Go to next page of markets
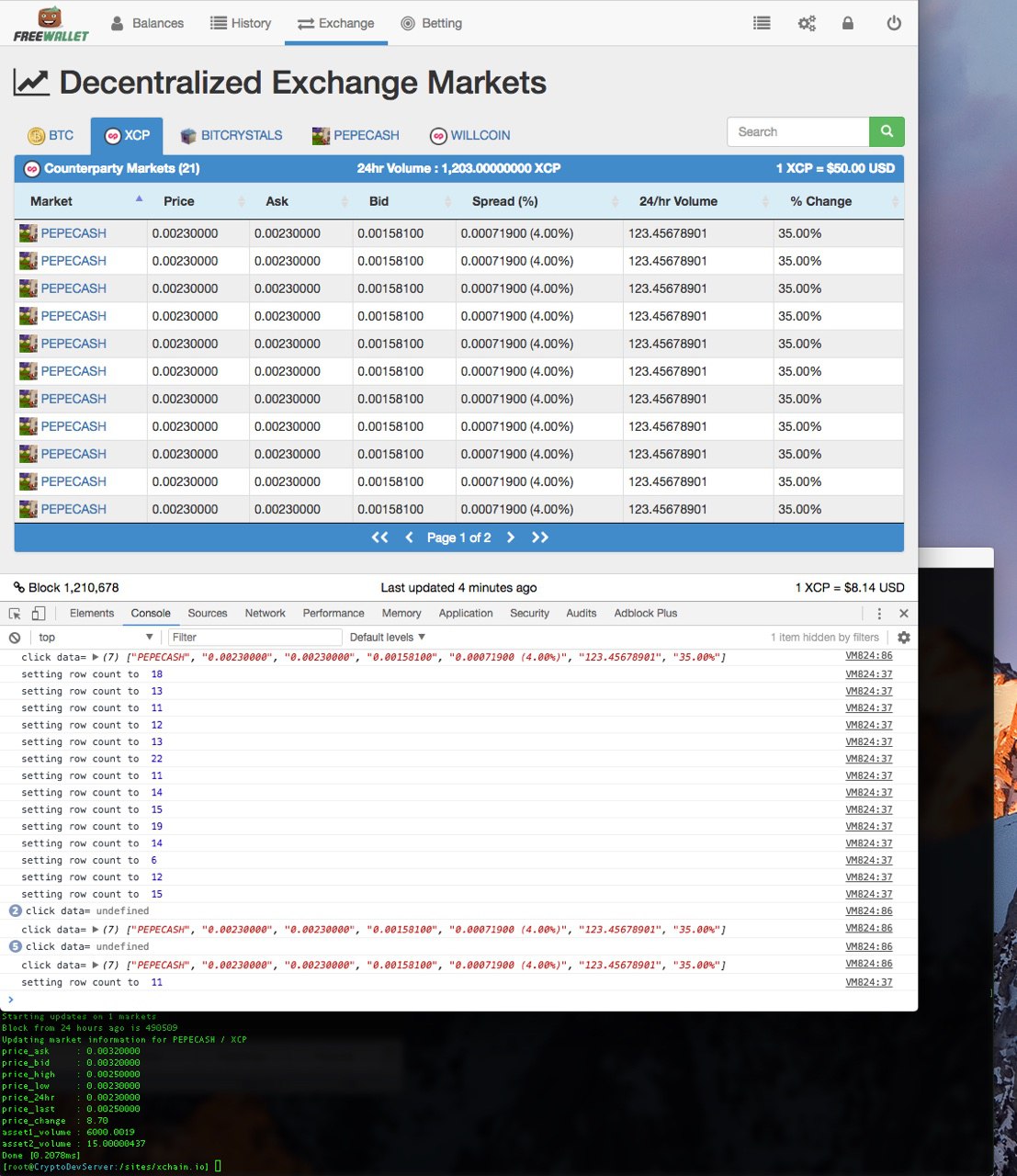1017x1176 pixels. pyautogui.click(x=511, y=537)
